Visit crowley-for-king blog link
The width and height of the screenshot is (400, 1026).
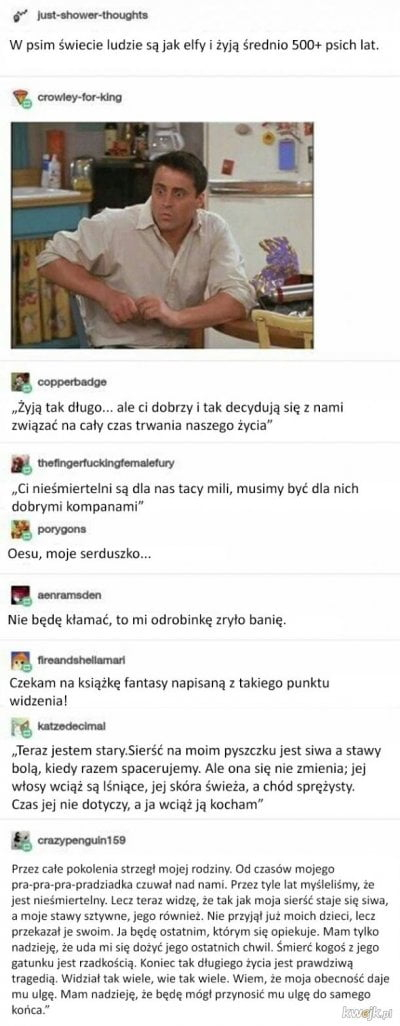tap(79, 97)
